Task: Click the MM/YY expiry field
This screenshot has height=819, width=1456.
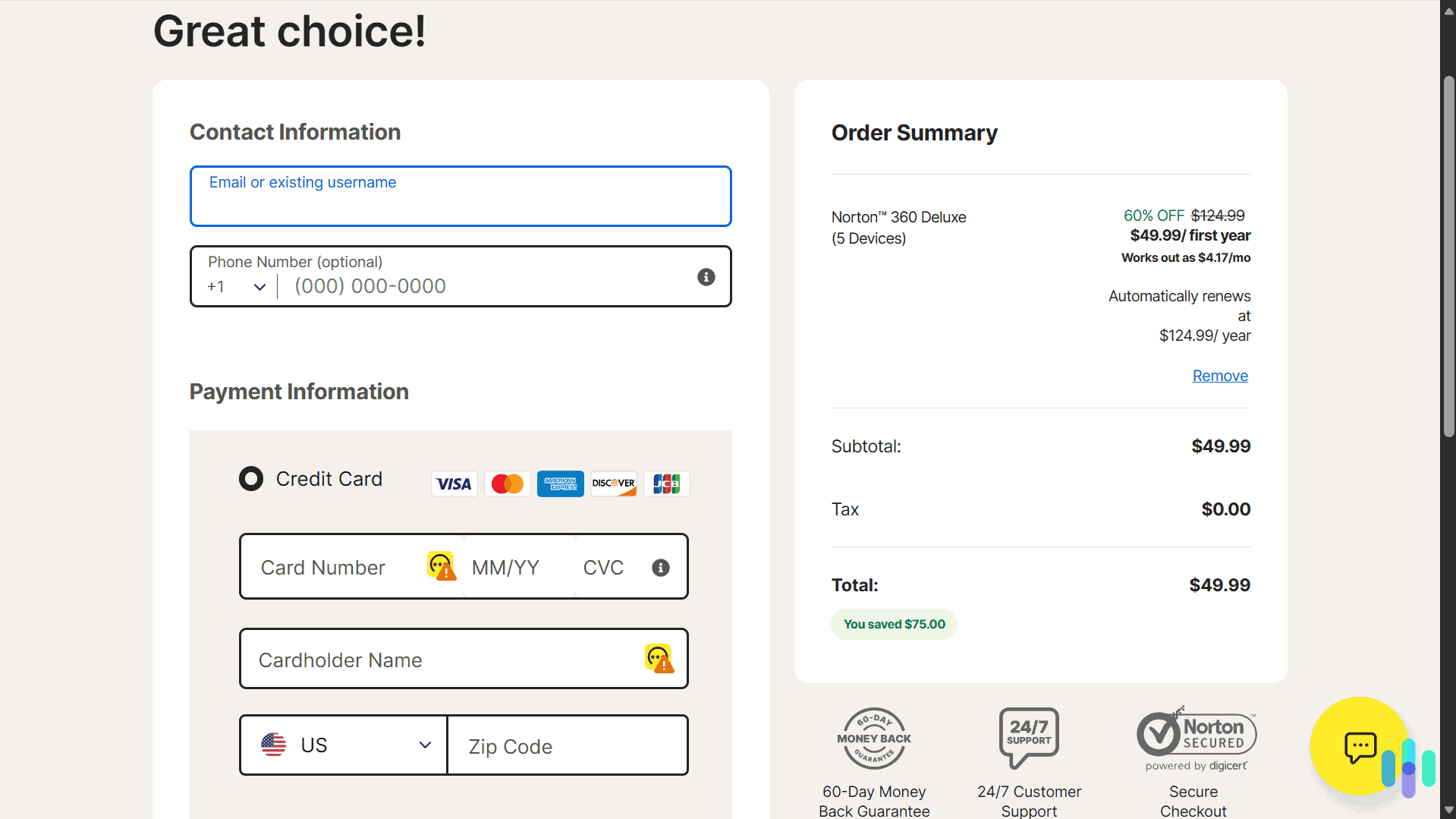Action: [x=518, y=567]
